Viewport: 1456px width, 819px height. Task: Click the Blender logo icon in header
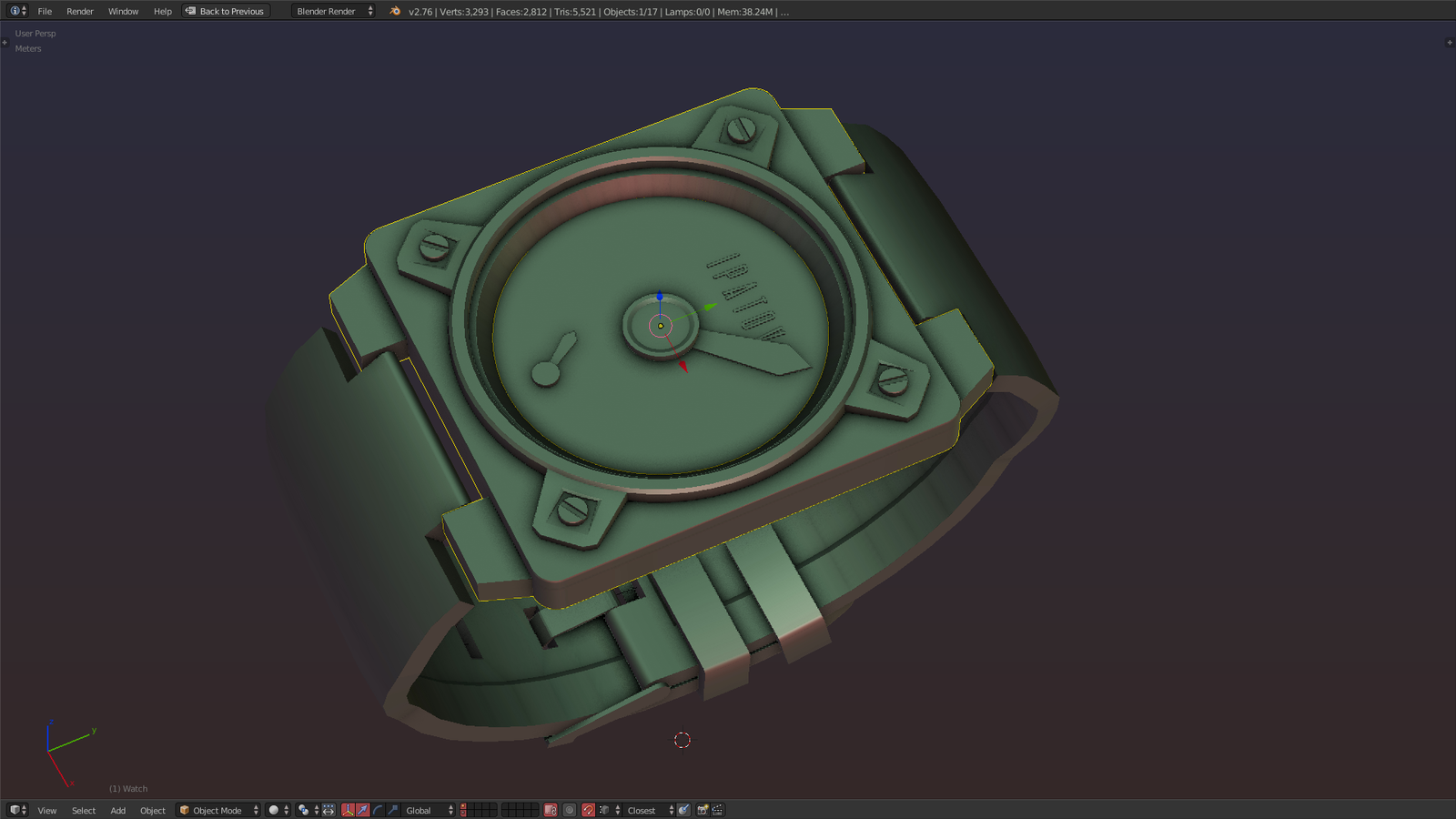coord(395,11)
